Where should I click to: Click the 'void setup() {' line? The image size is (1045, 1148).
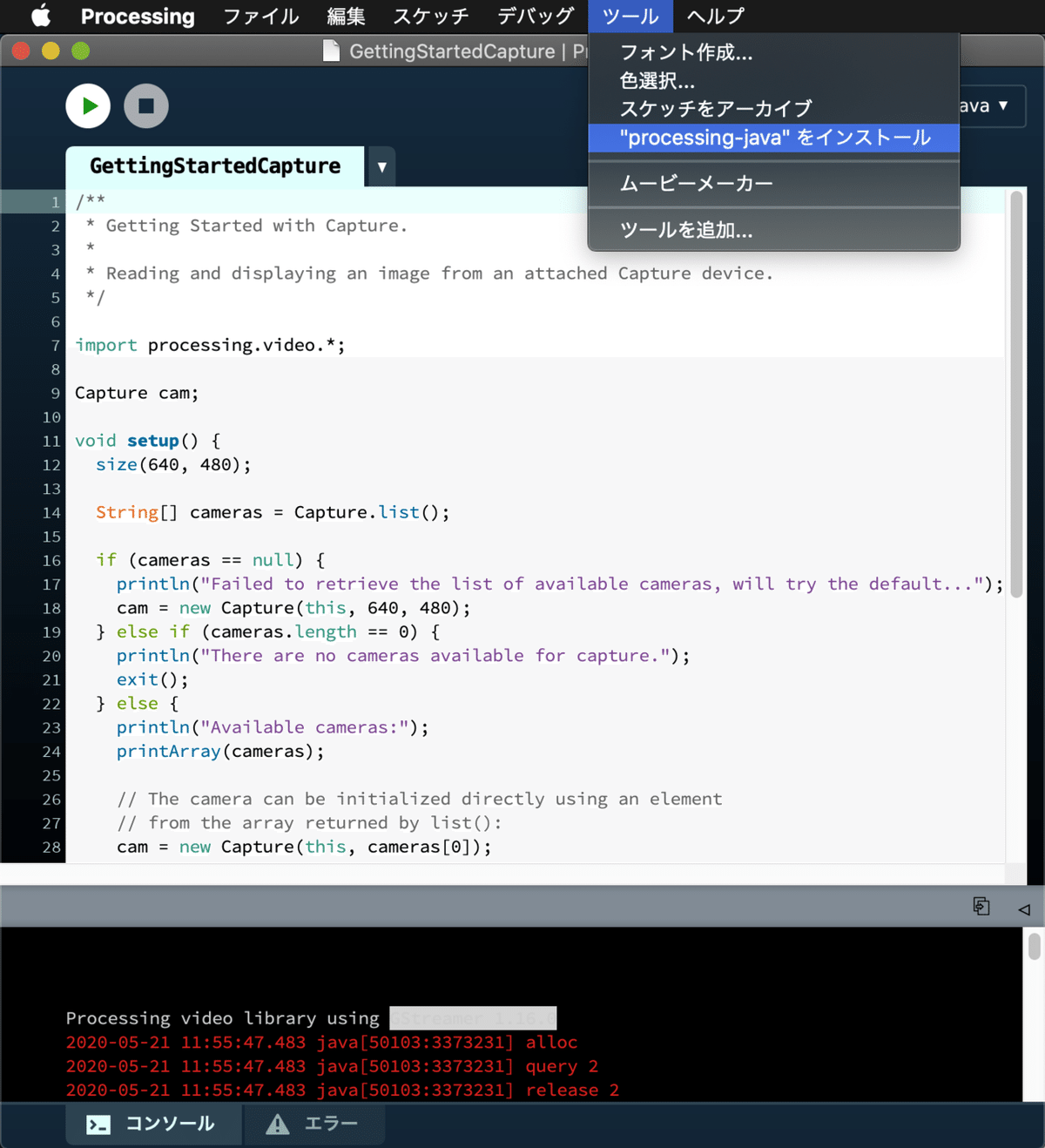point(148,442)
